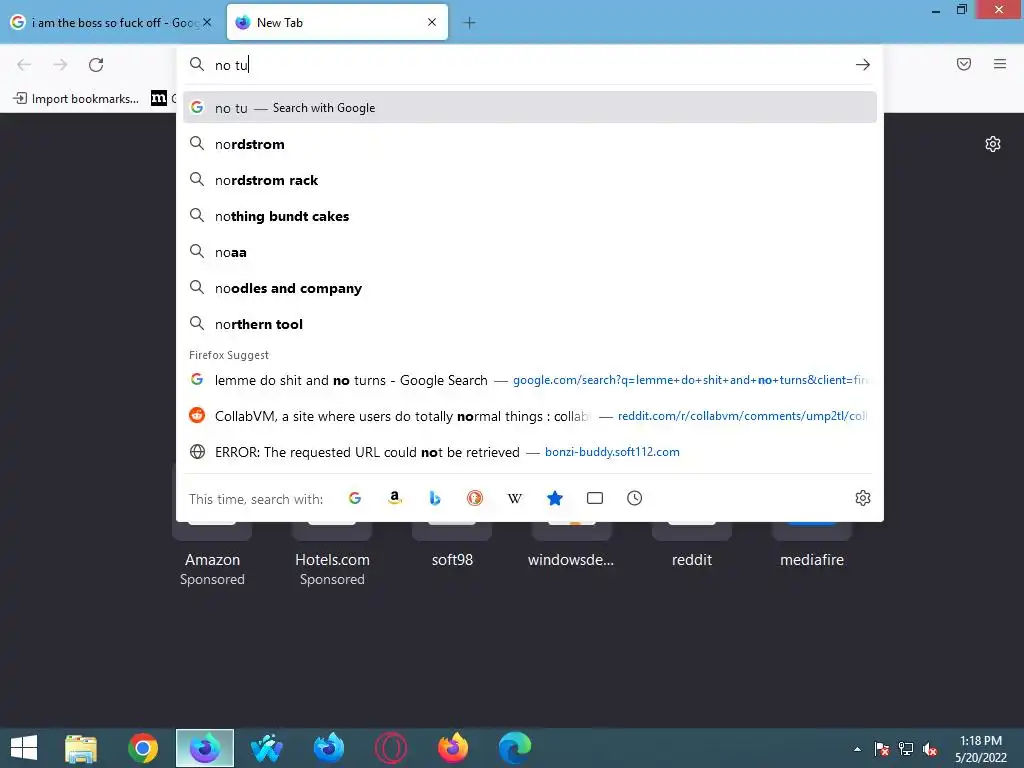Search this time with Google icon

355,498
